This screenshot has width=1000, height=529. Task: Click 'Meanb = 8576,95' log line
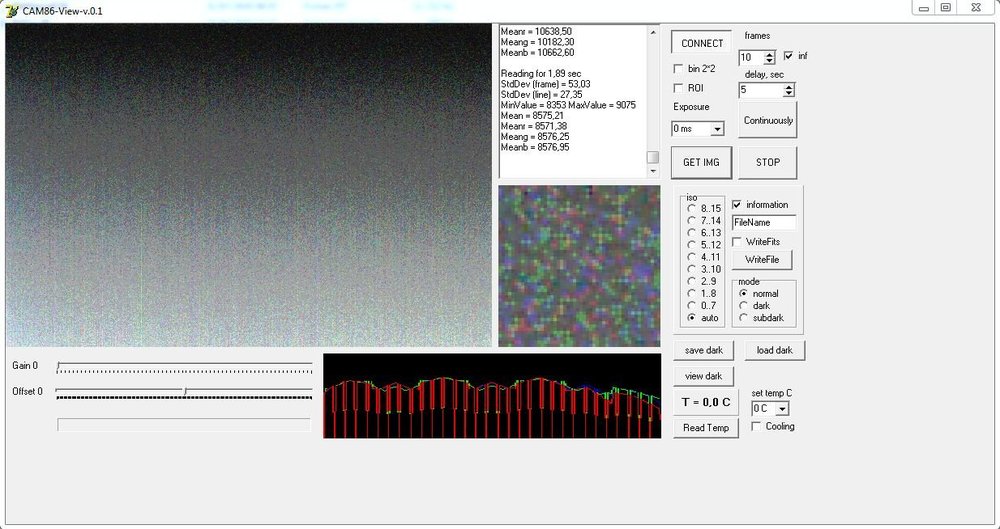coord(534,147)
